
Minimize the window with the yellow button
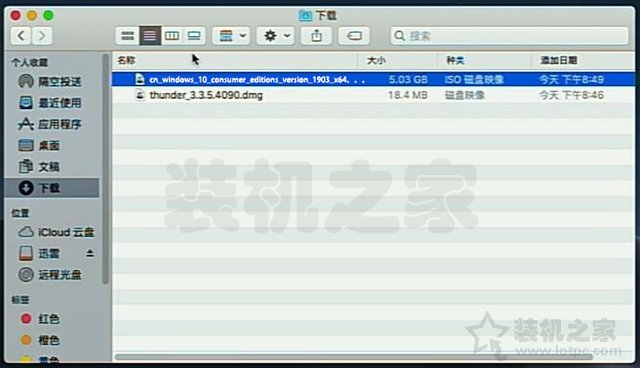pyautogui.click(x=32, y=16)
